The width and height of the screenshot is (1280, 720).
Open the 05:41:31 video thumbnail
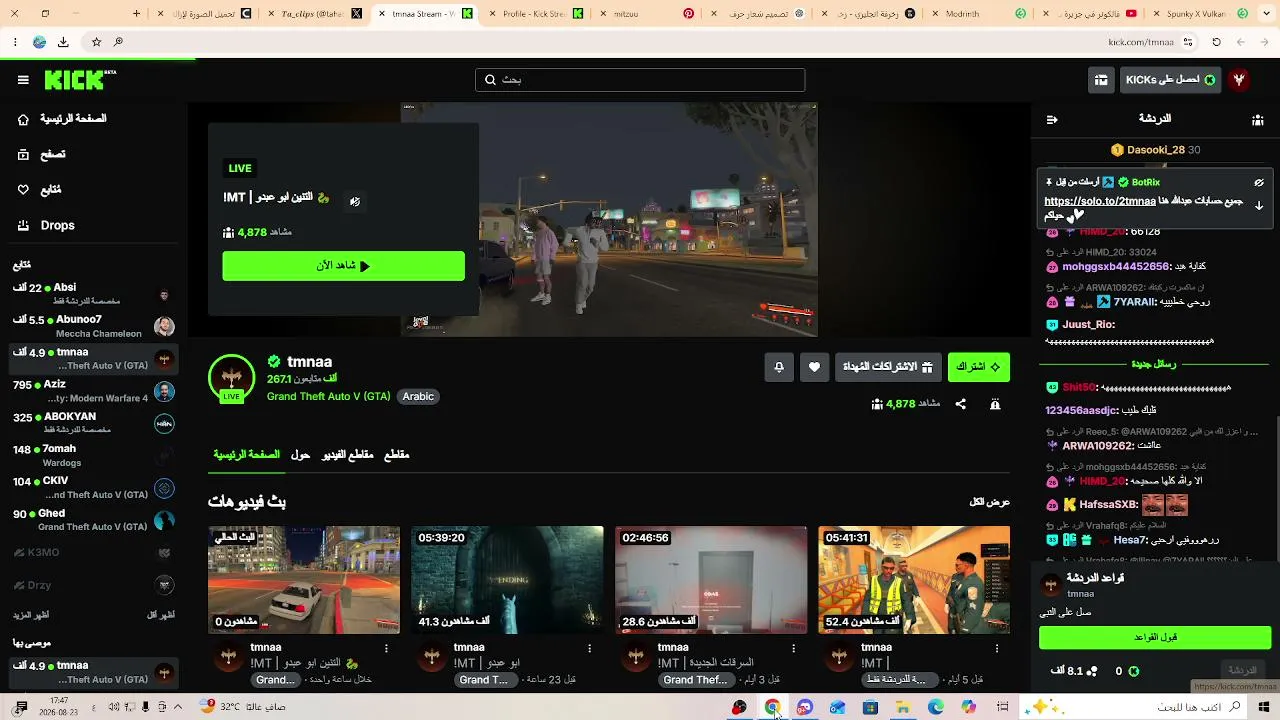[x=914, y=580]
